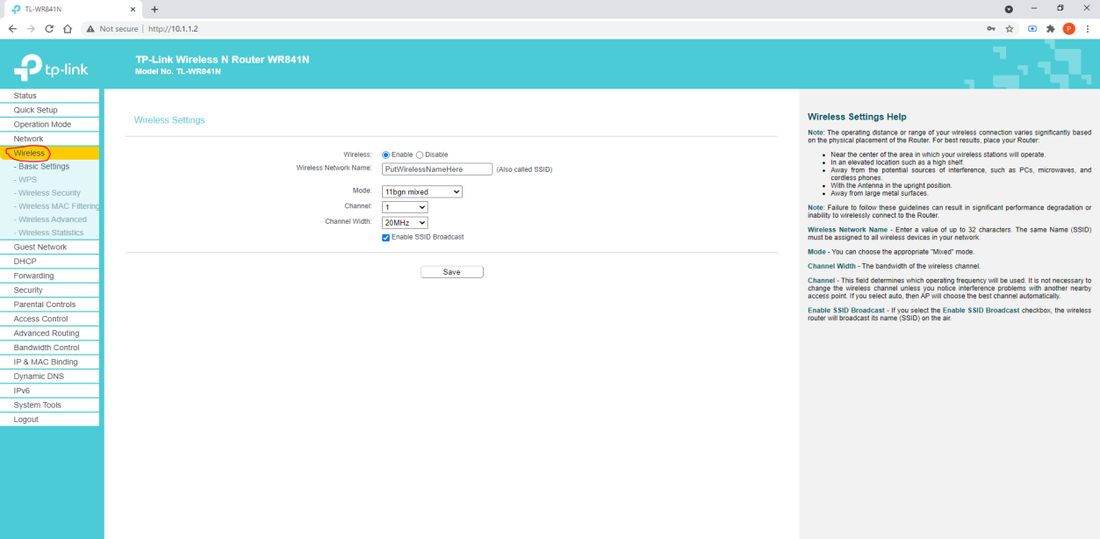Viewport: 1100px width, 539px height.
Task: Click the browser back arrow
Action: click(x=12, y=29)
